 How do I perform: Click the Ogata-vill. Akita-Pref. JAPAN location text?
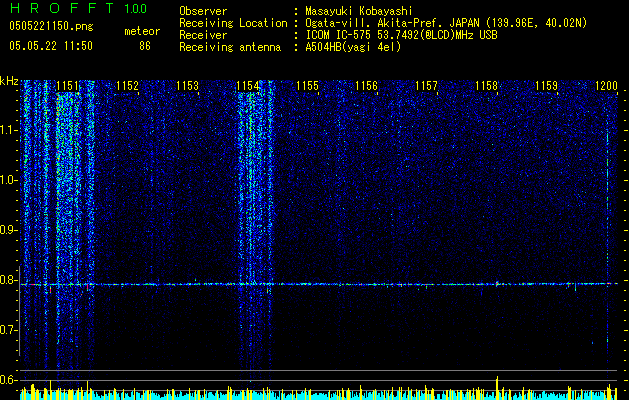[446, 23]
